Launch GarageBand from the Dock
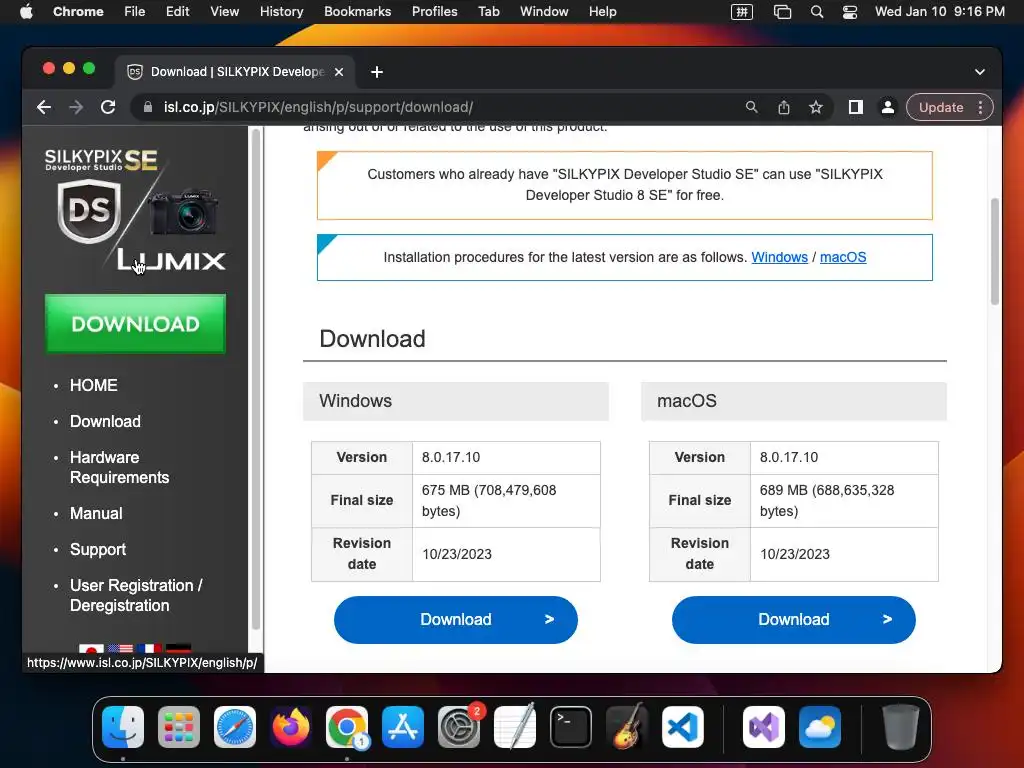Viewport: 1024px width, 768px height. coord(627,727)
